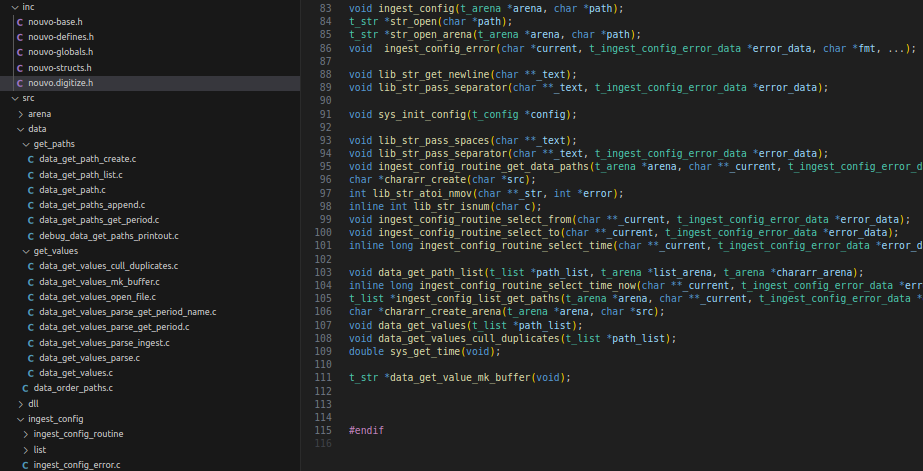The height and width of the screenshot is (471, 923).
Task: Click C icon of data_get_values_parse.c
Action: coord(31,358)
